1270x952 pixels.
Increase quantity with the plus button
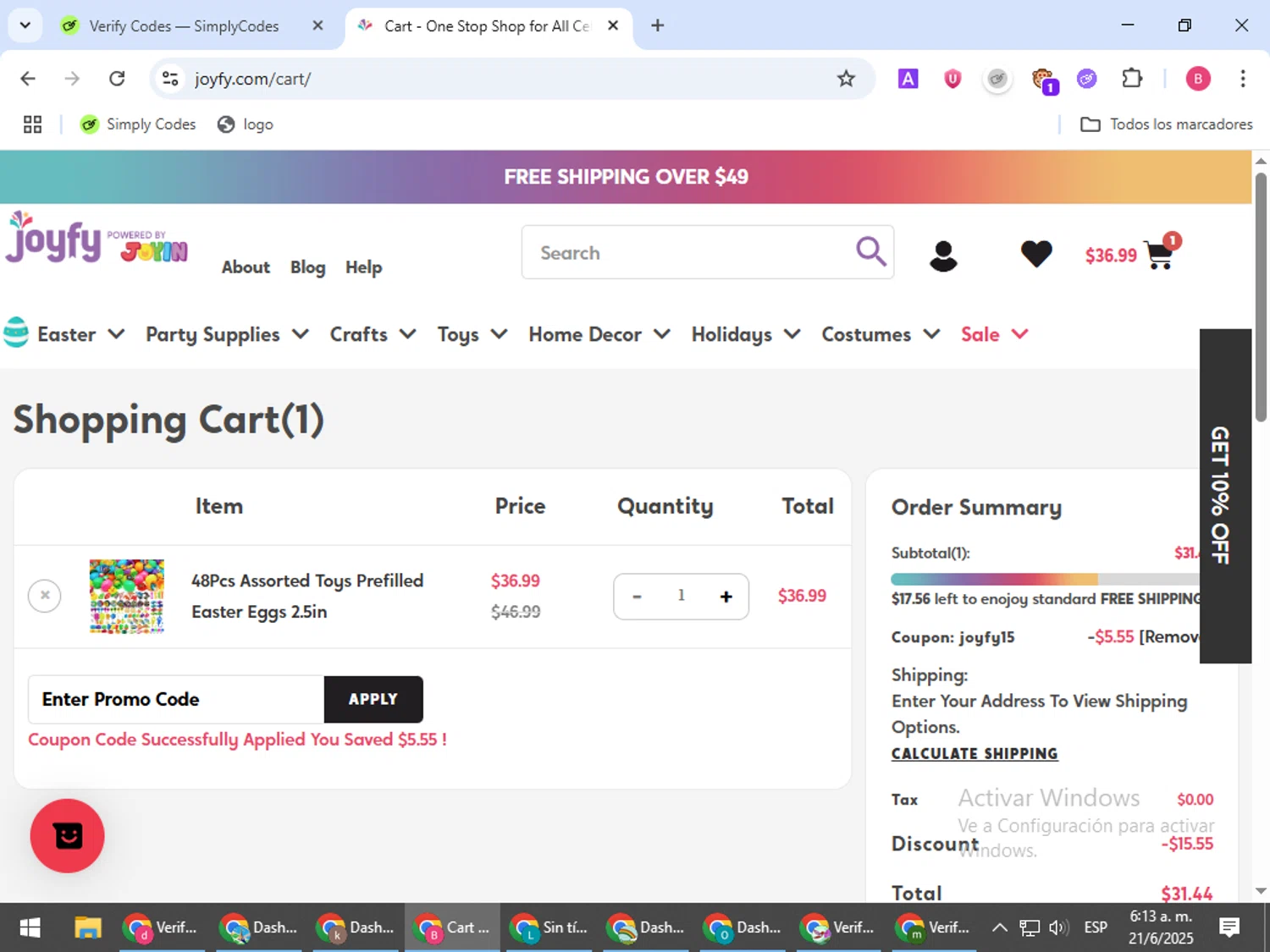(726, 597)
